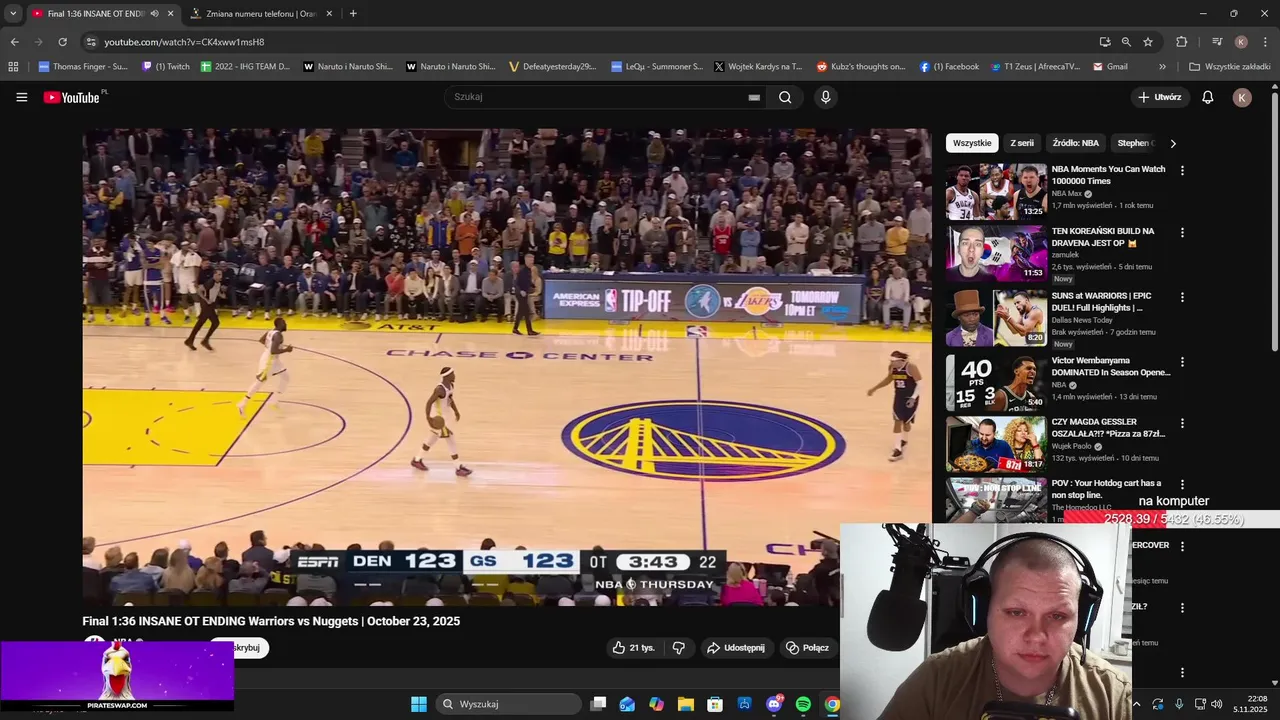Open Chrome profile K avatar
Image resolution: width=1280 pixels, height=720 pixels.
(1241, 42)
